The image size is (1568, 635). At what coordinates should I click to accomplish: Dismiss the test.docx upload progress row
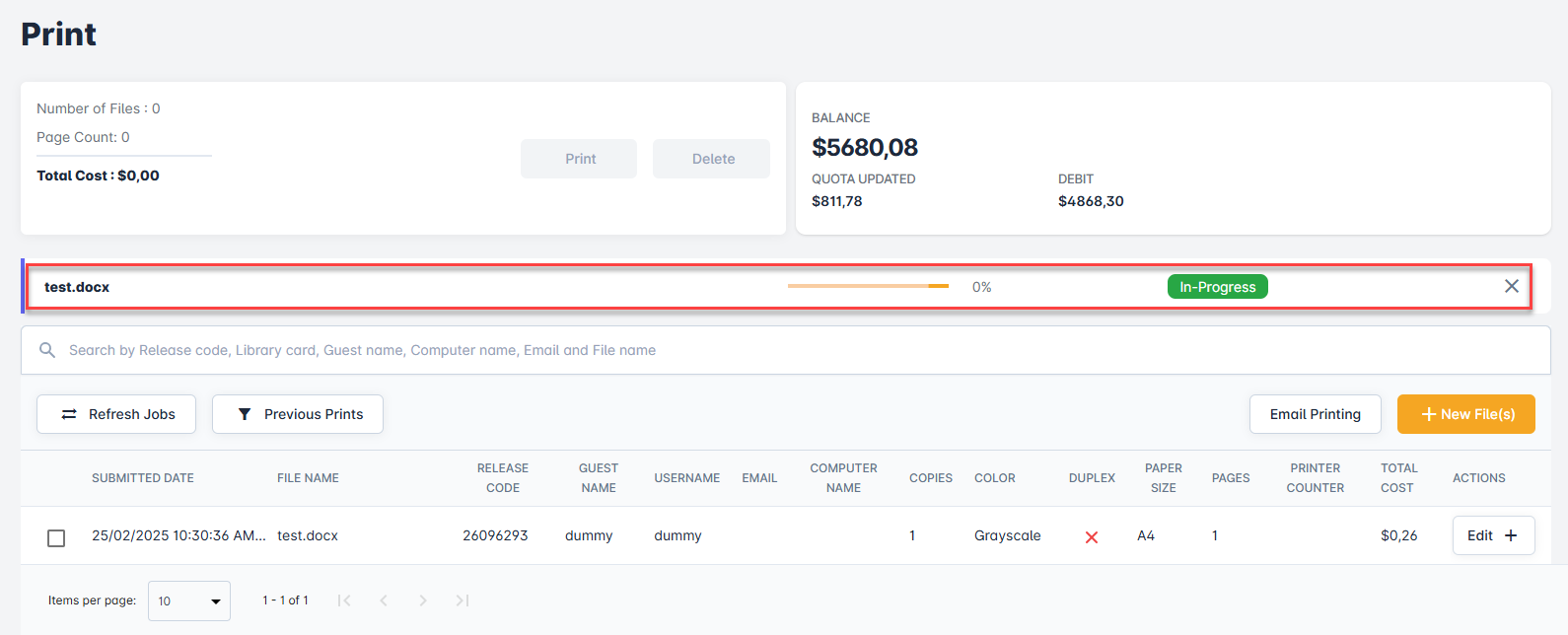[x=1511, y=286]
